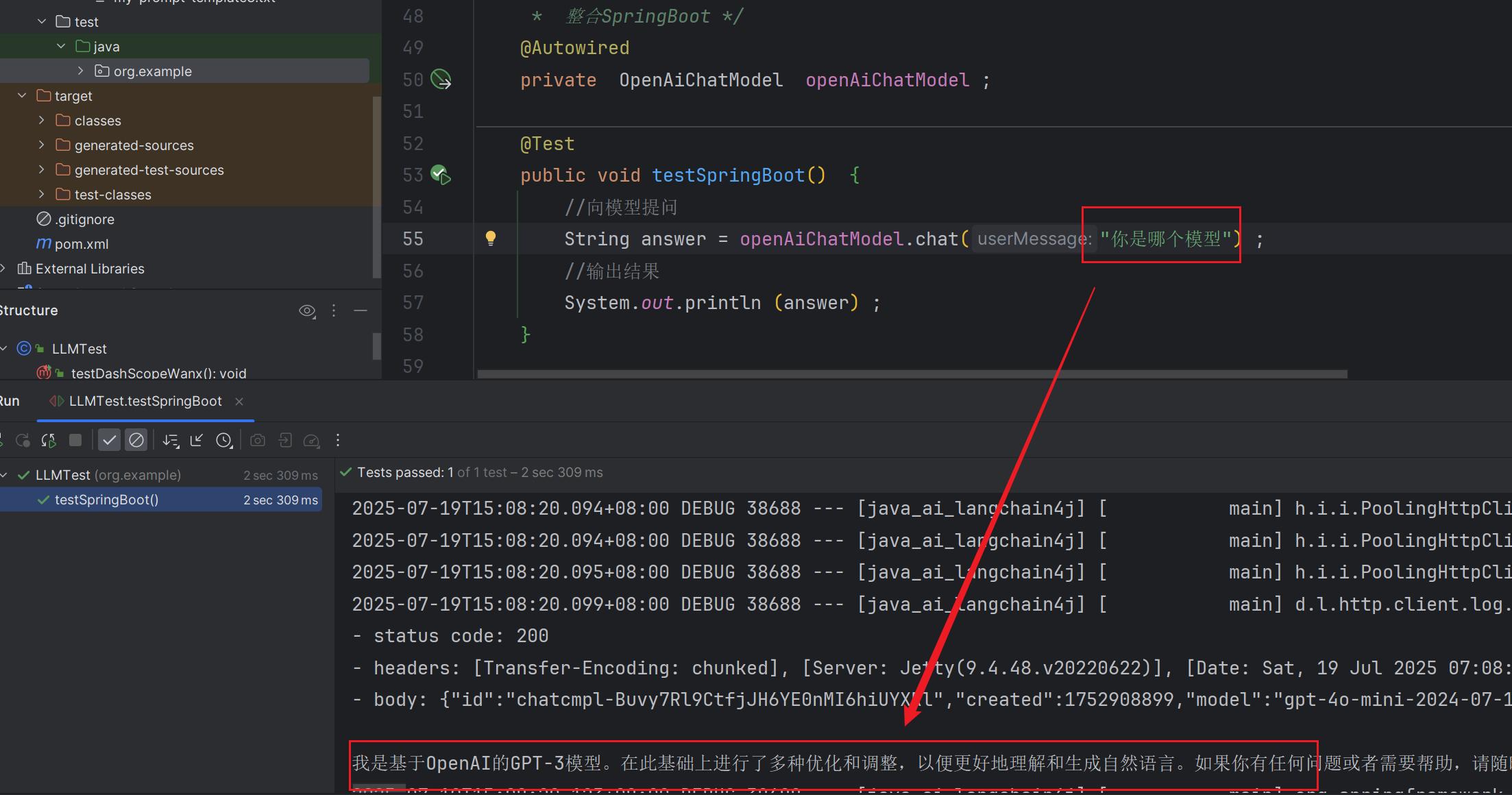1512x795 pixels.
Task: Click the status code: 200 log line
Action: pyautogui.click(x=450, y=636)
